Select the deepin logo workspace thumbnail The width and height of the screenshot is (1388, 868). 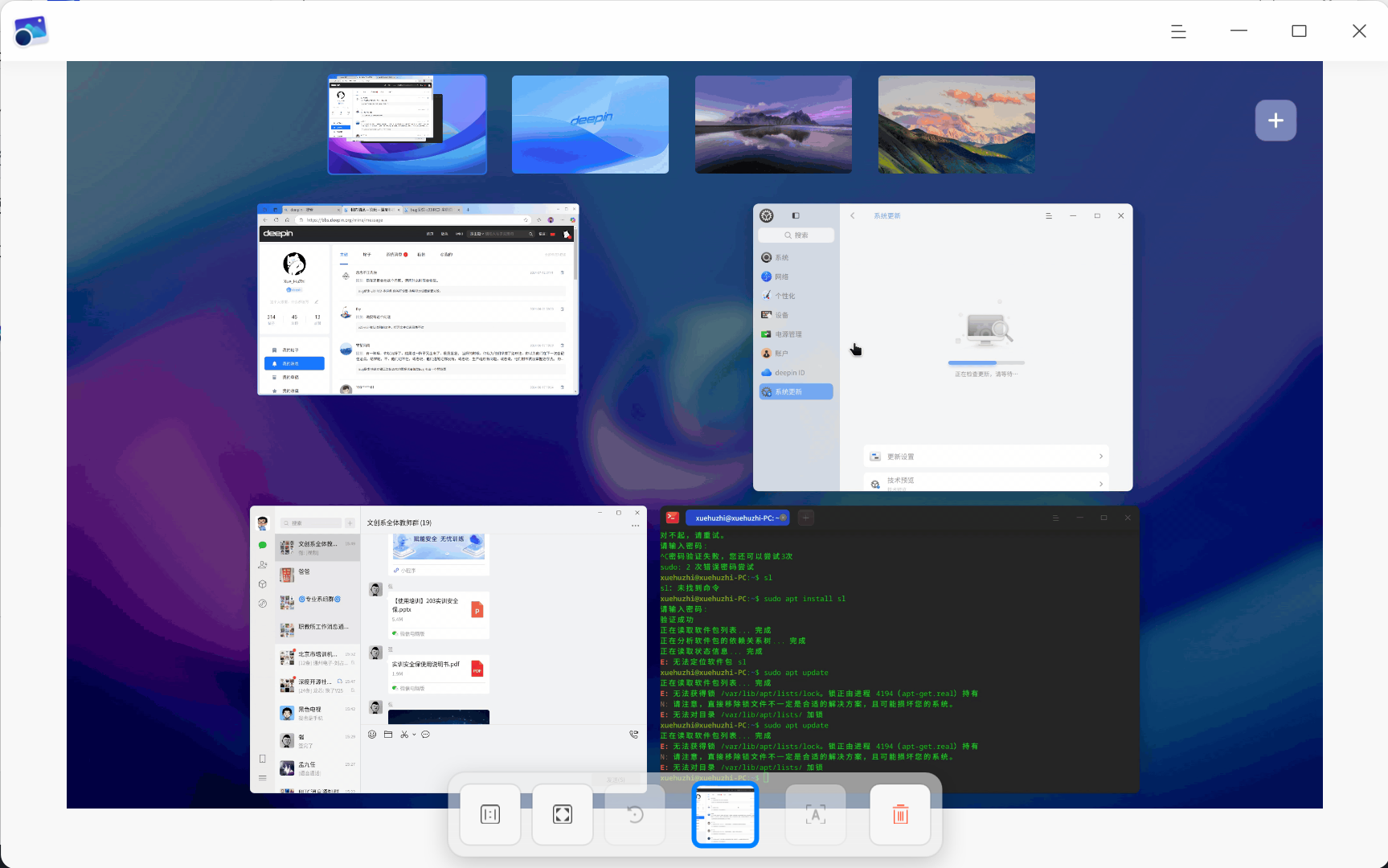pyautogui.click(x=590, y=125)
